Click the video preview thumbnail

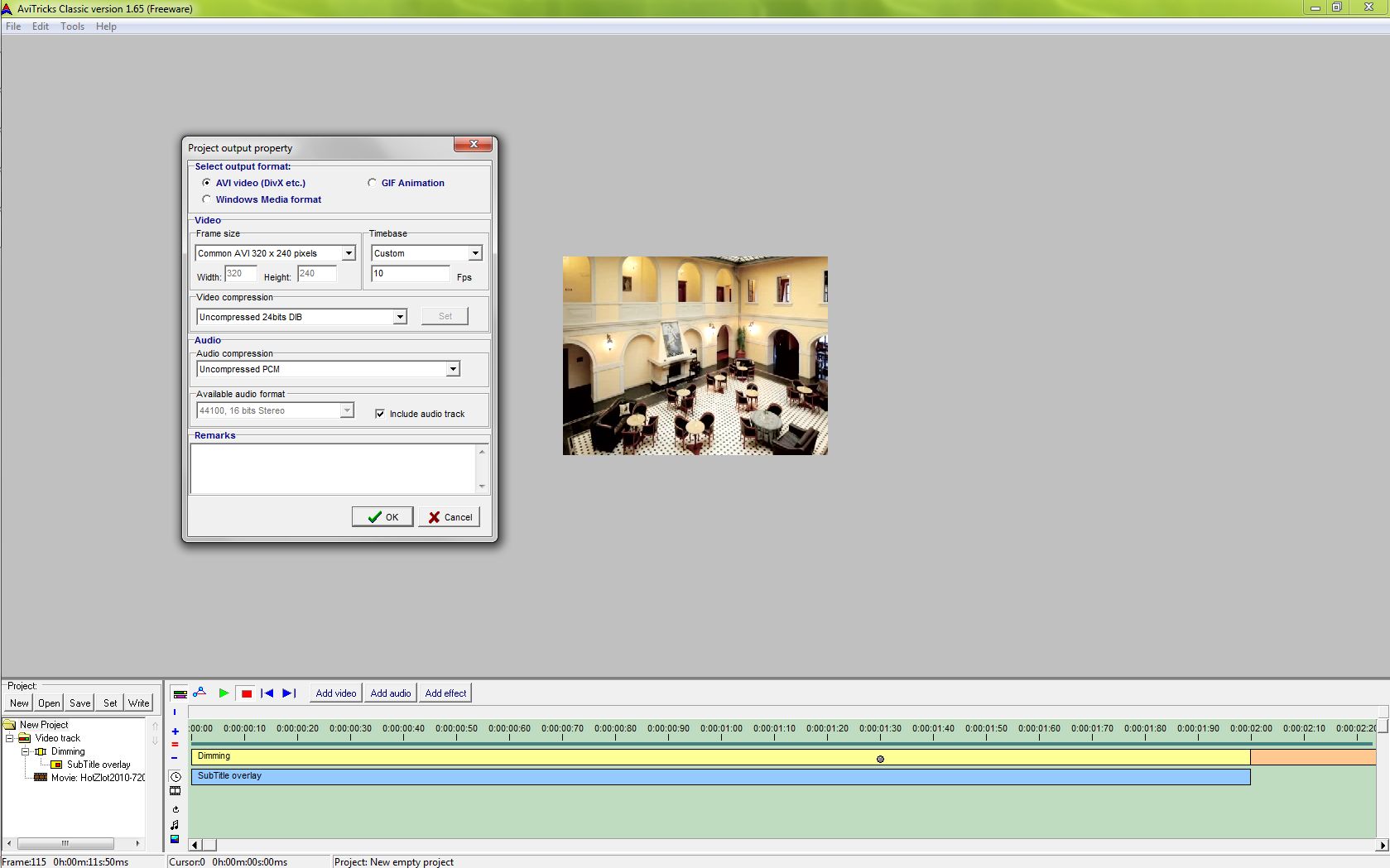coord(695,355)
